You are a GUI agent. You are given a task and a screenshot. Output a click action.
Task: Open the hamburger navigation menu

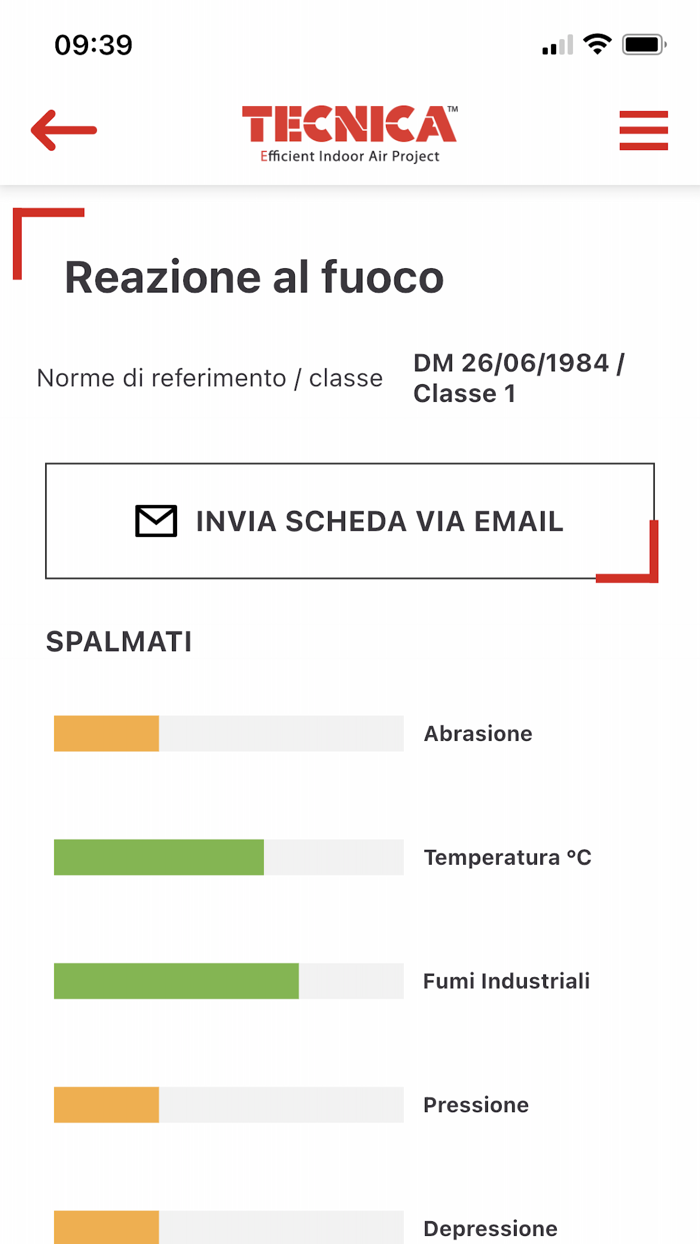pos(643,130)
